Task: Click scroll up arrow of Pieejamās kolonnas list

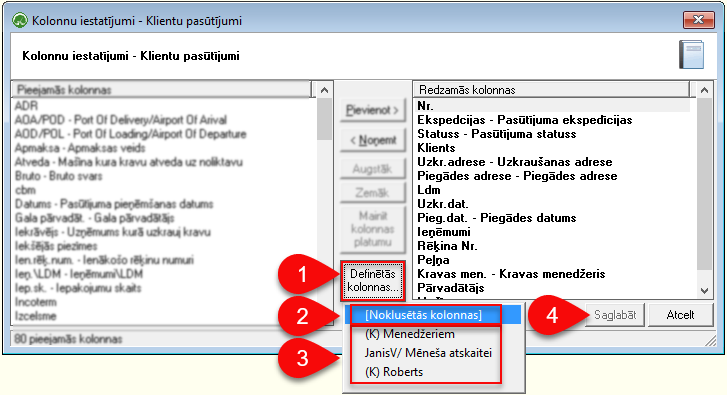Action: [325, 90]
